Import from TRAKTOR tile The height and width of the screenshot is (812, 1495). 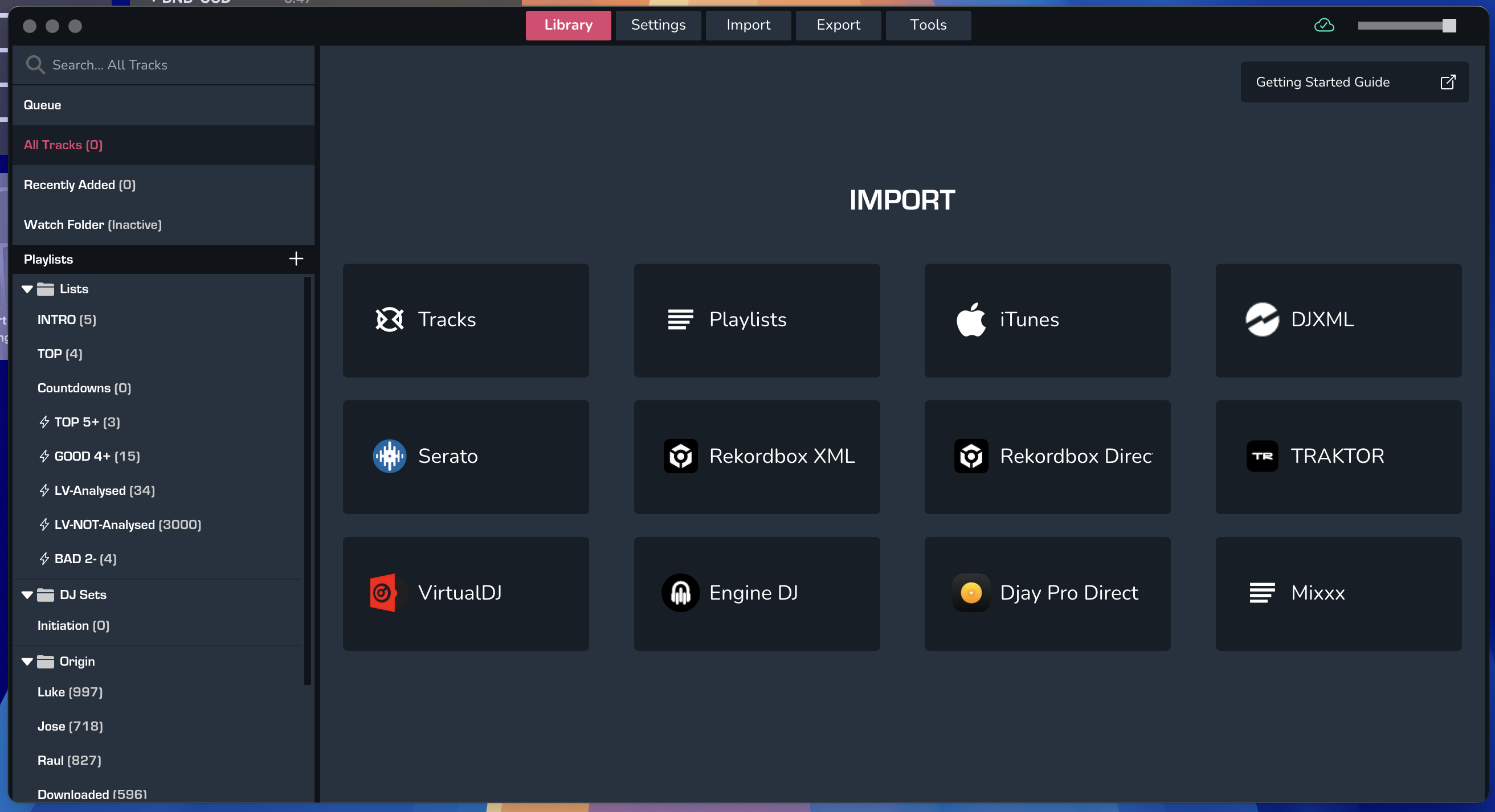1338,457
